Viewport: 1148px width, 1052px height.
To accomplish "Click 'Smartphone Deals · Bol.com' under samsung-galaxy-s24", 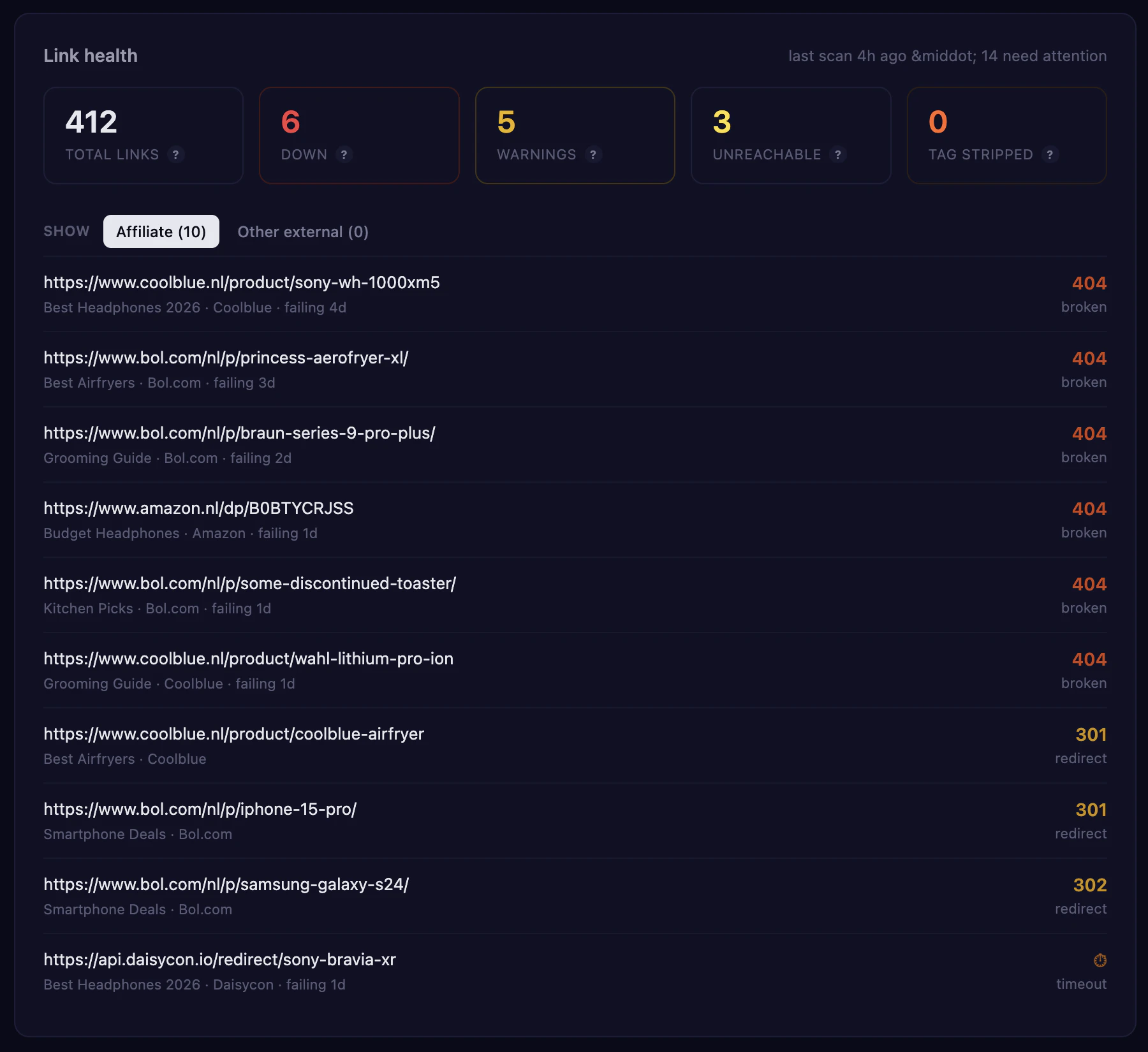I will [138, 909].
